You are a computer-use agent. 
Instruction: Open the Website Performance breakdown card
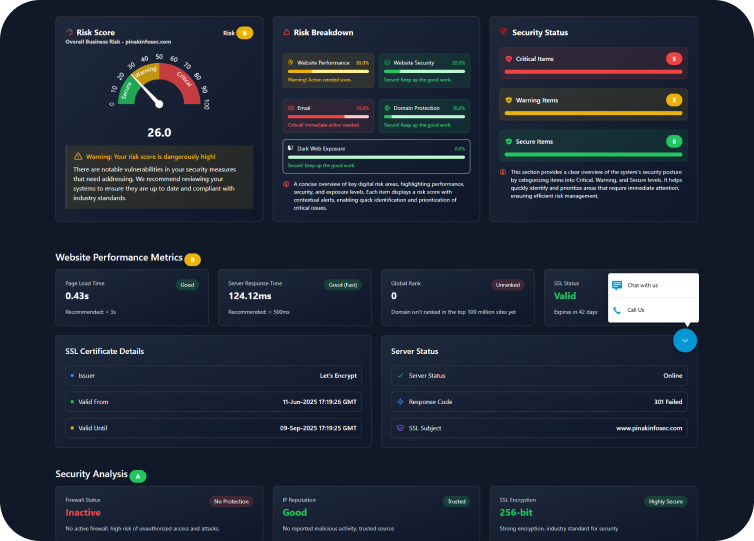[328, 71]
